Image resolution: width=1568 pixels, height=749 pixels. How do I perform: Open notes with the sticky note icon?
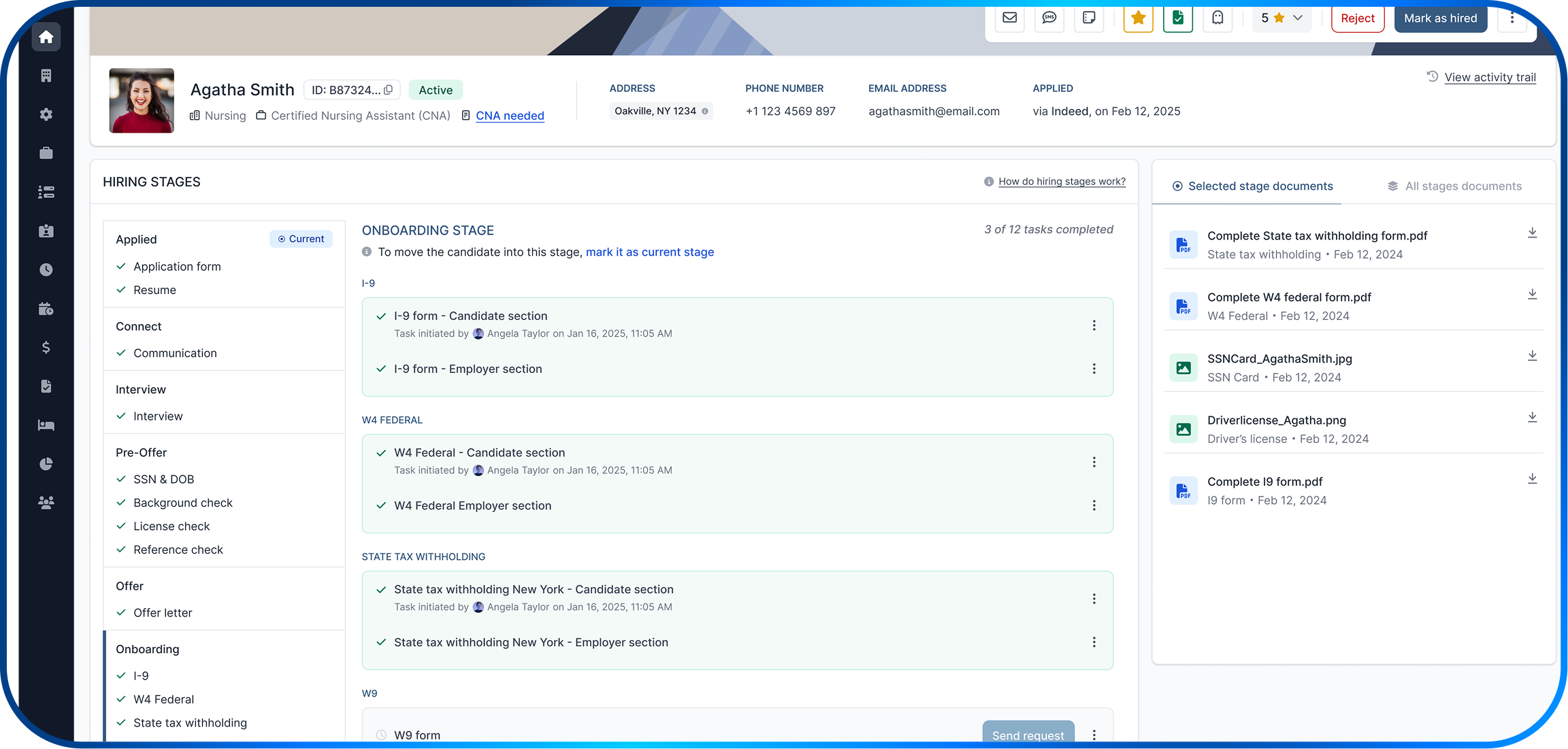coord(1089,19)
